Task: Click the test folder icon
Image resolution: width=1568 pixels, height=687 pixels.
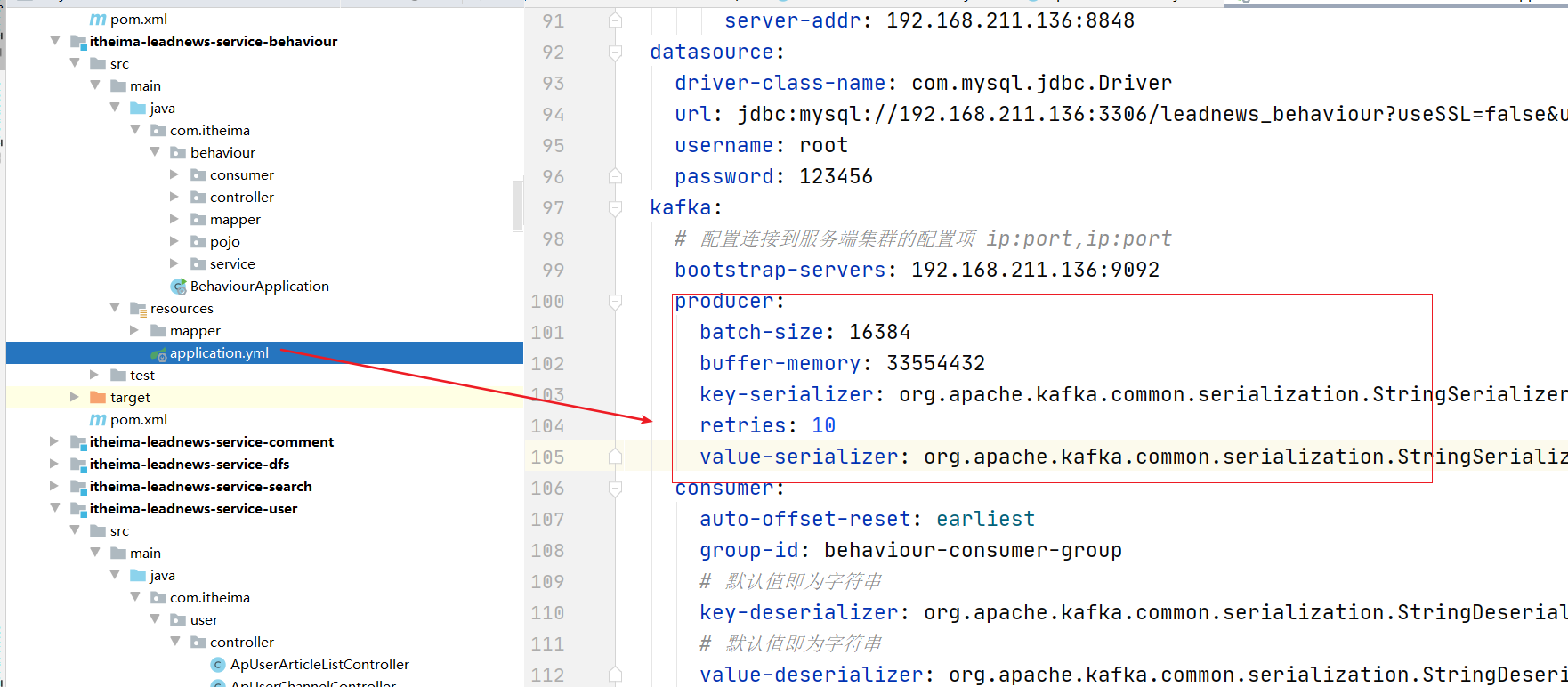Action: click(x=118, y=376)
